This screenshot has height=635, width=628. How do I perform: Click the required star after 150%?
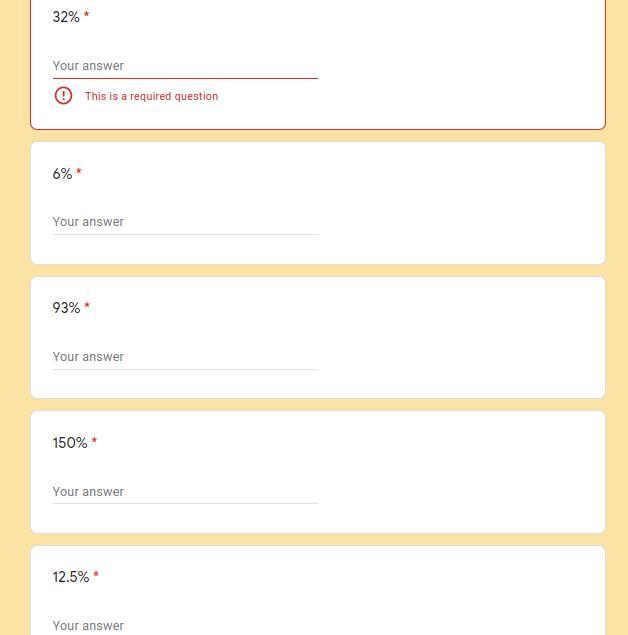click(94, 442)
